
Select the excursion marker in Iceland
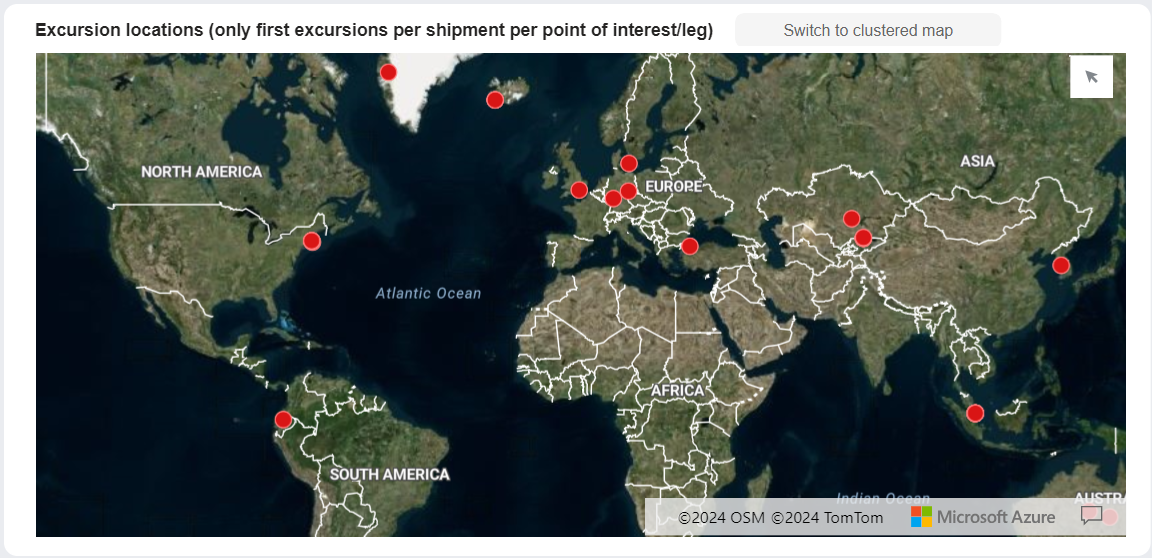click(x=495, y=99)
